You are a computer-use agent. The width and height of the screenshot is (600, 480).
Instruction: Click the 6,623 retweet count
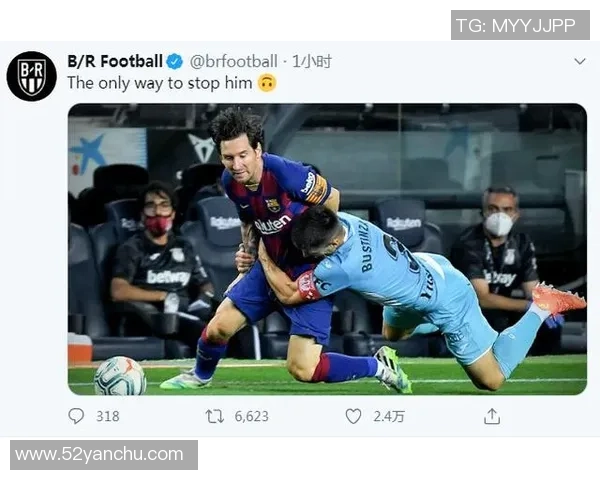click(x=250, y=416)
